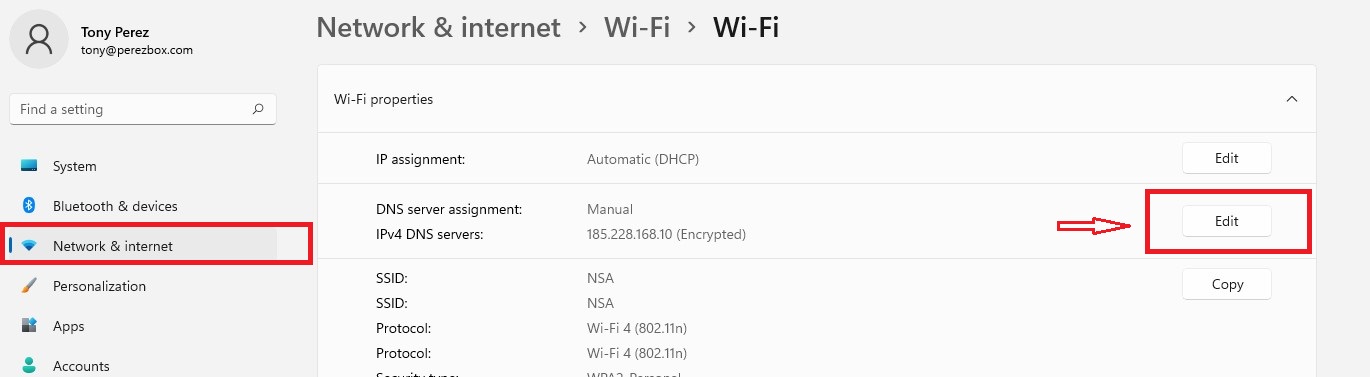Image resolution: width=1370 pixels, height=377 pixels.
Task: Focus the Find a setting field
Action: pyautogui.click(x=143, y=109)
